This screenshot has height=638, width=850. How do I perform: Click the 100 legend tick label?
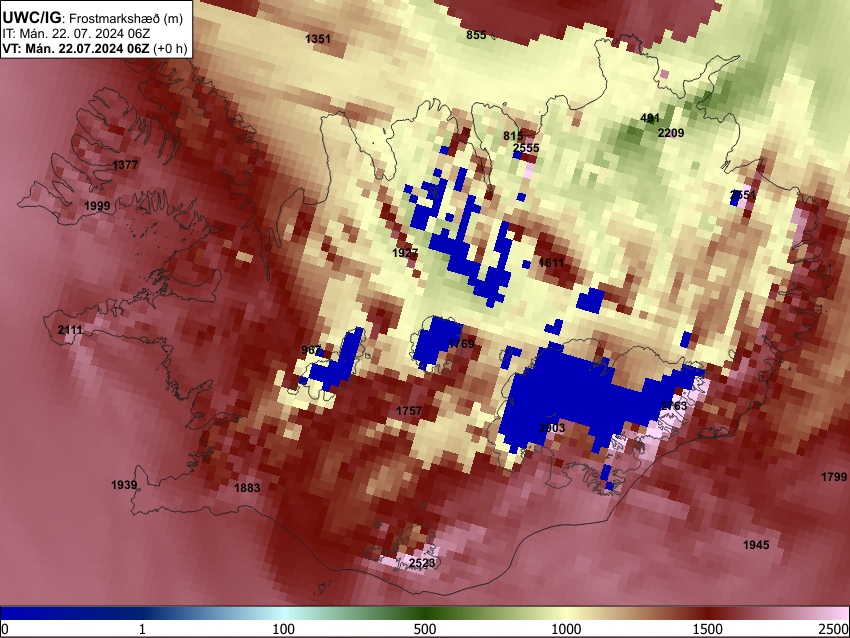point(284,629)
